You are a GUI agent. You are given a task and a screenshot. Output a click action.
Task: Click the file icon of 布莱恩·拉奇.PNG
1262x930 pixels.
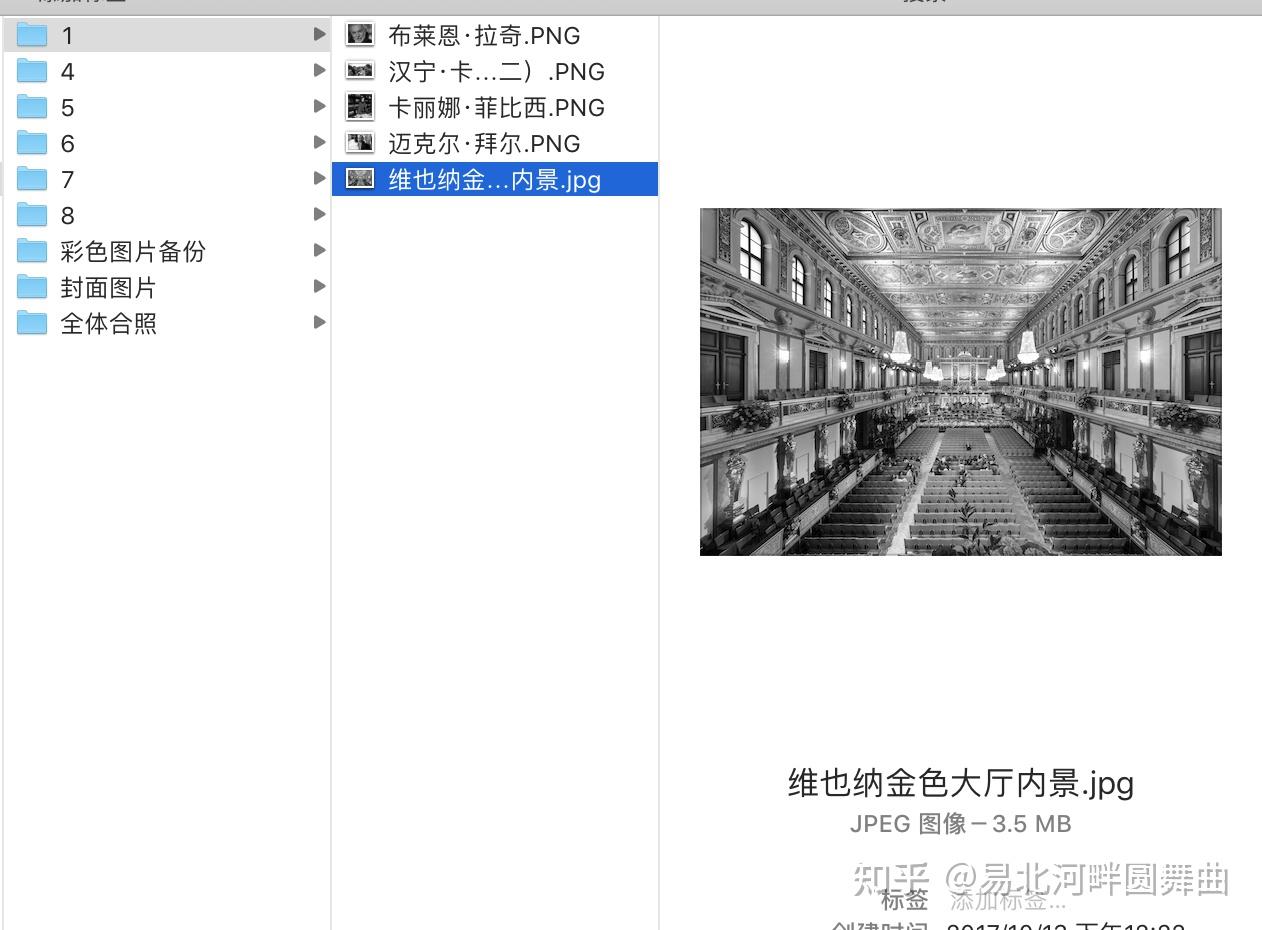[x=359, y=35]
